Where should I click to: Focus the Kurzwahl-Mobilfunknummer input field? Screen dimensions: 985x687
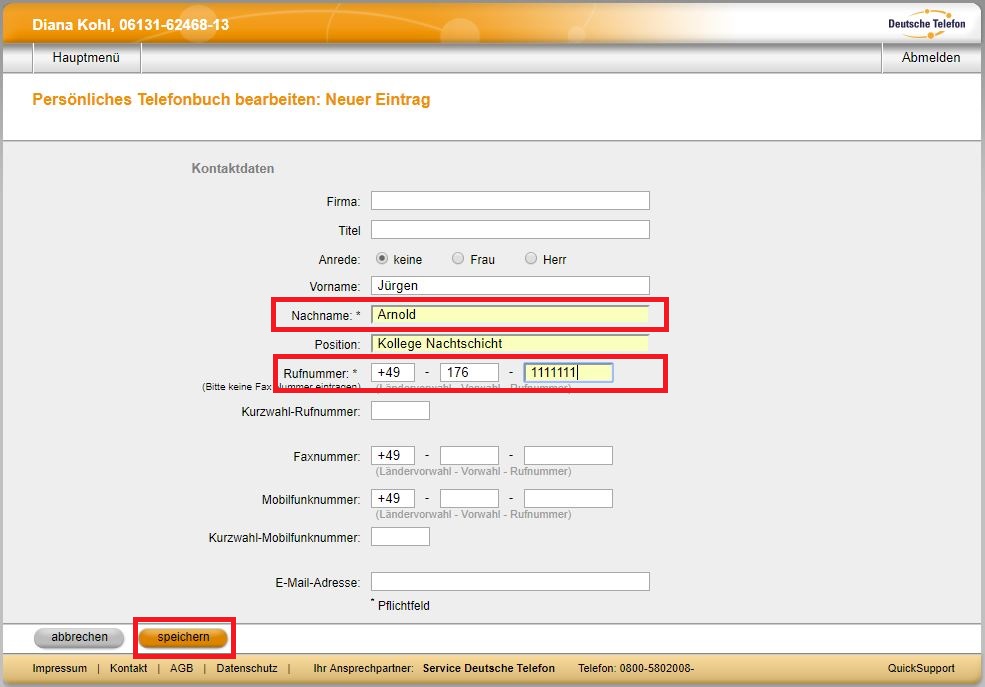pyautogui.click(x=400, y=537)
